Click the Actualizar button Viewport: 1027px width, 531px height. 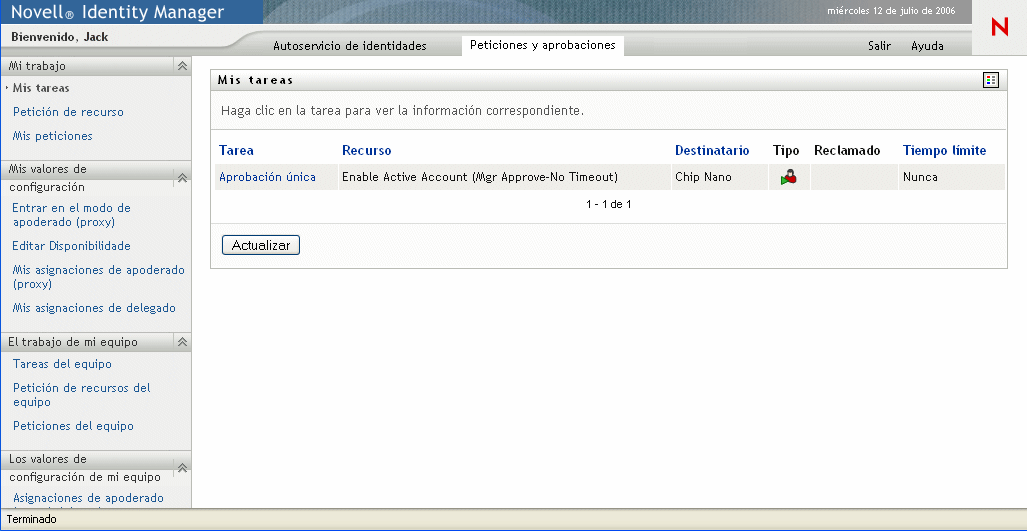pyautogui.click(x=261, y=245)
